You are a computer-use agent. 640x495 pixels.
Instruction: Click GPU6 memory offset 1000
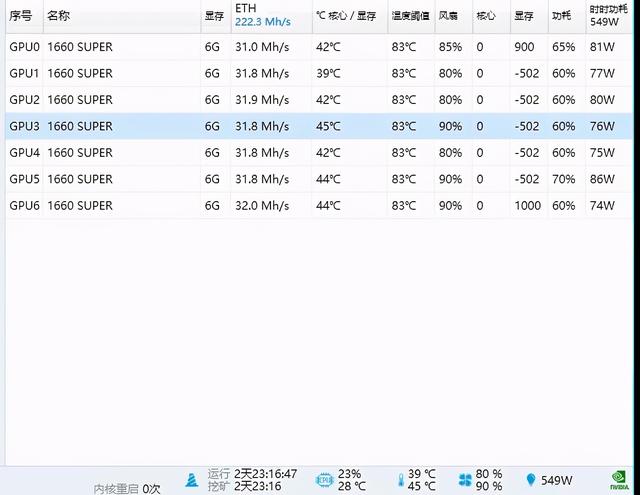pos(527,206)
